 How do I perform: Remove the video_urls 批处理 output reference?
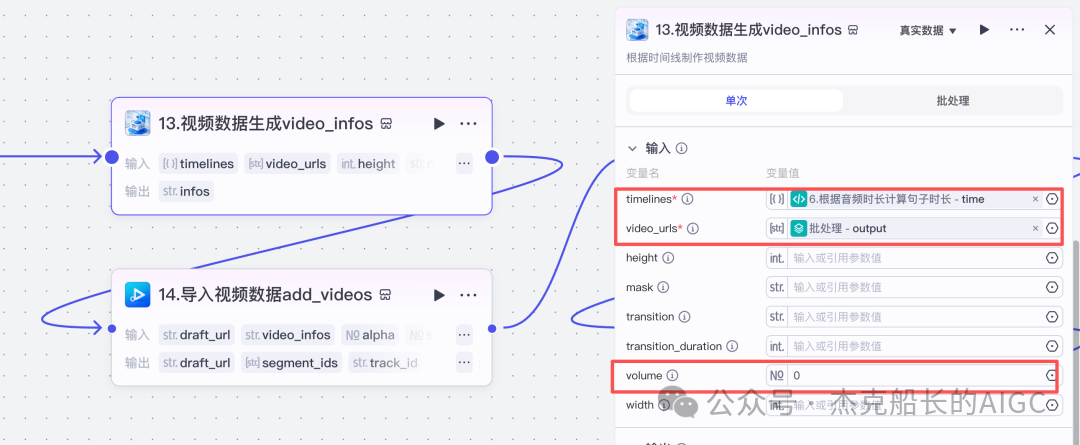[x=1035, y=228]
